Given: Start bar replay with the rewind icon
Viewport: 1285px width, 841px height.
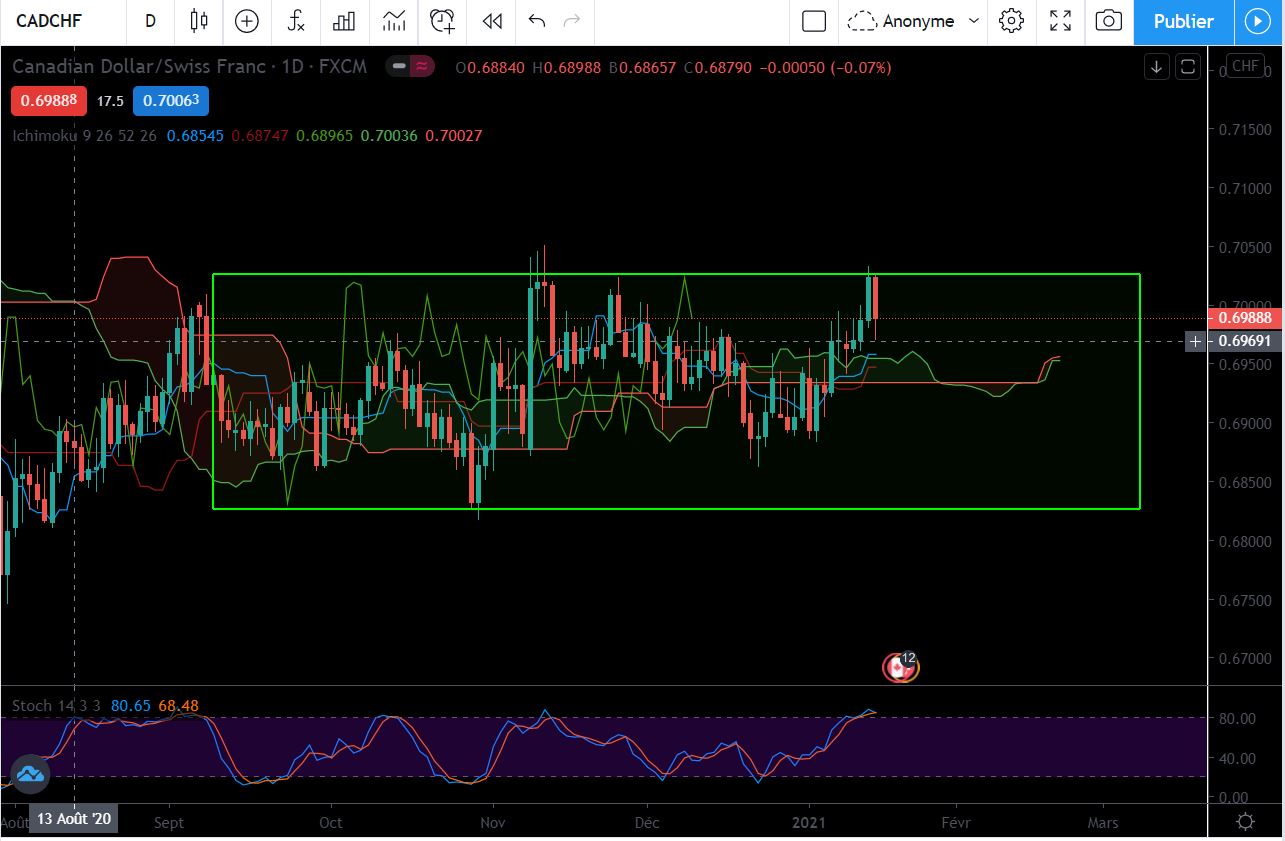Looking at the screenshot, I should pos(491,21).
